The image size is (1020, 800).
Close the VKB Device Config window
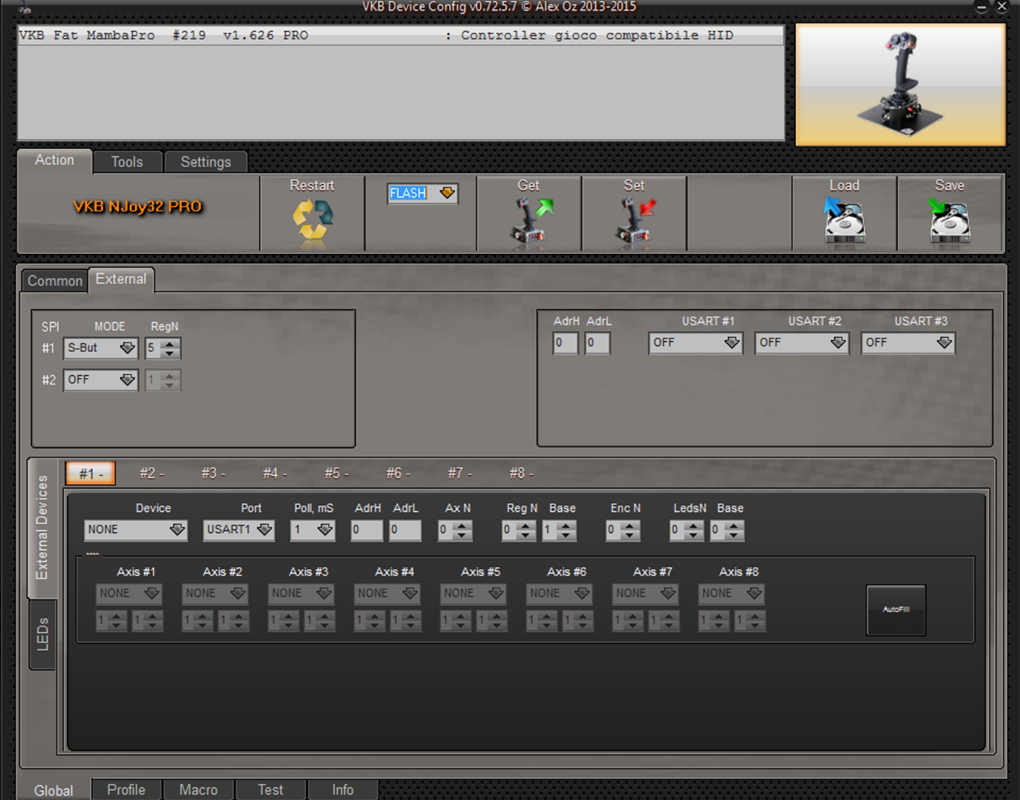1002,7
